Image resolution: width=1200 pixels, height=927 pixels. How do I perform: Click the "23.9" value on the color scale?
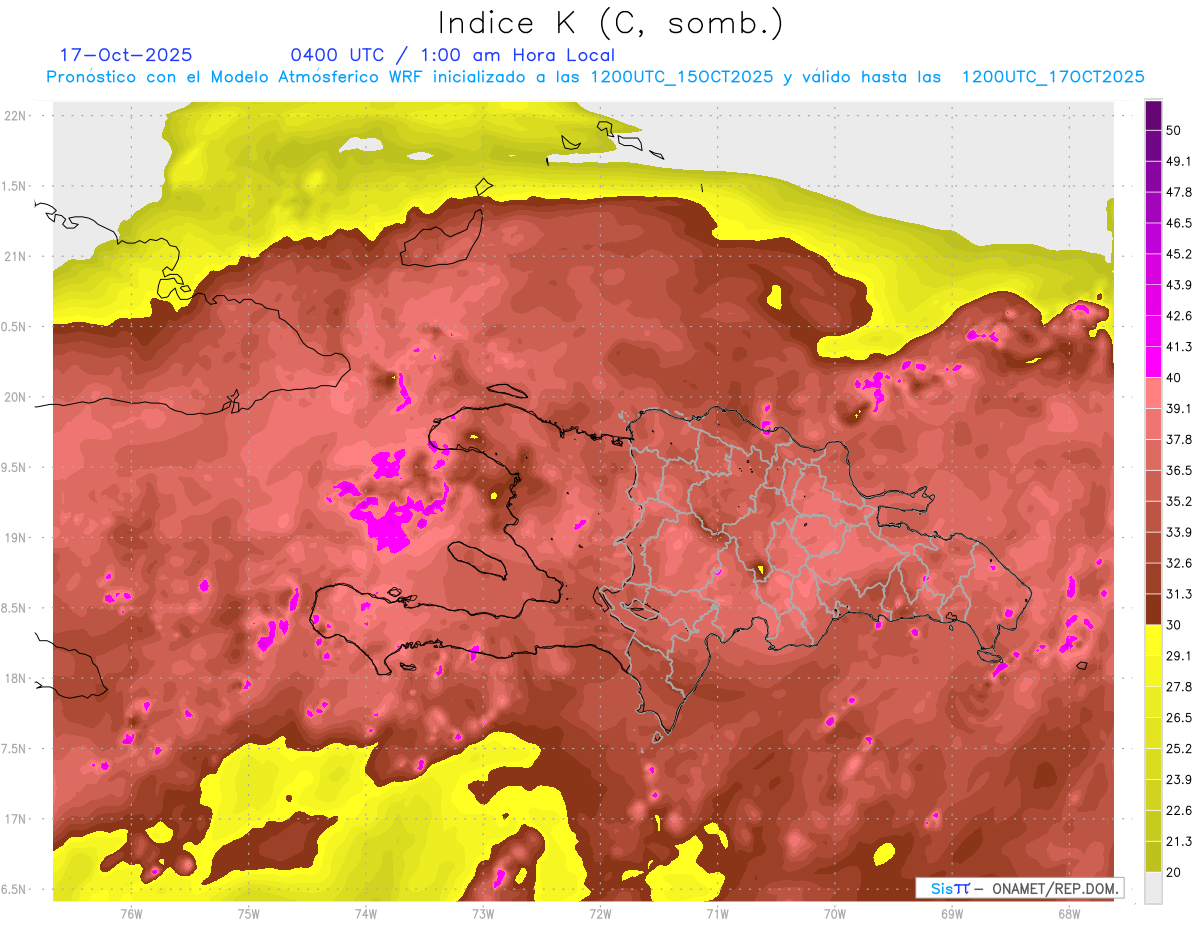(1179, 780)
